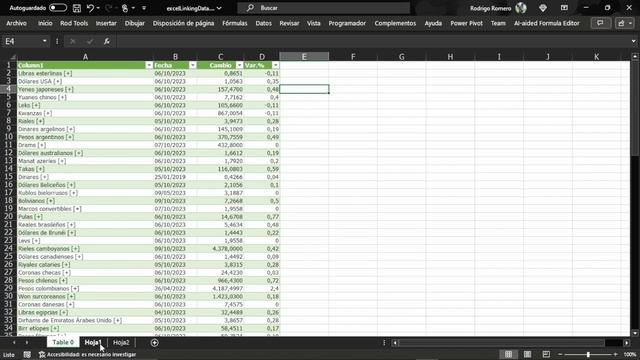
Task: Open the Column1 filter dropdown
Action: point(149,65)
